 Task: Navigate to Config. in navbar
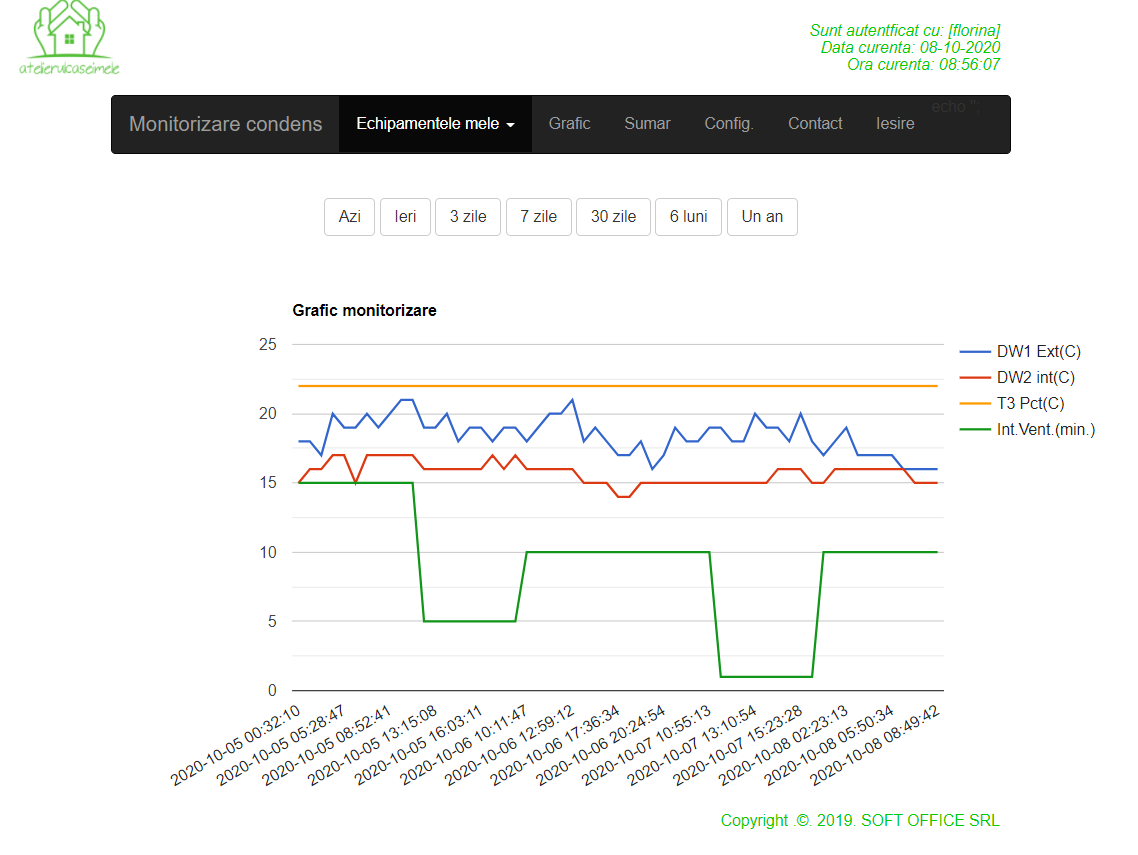[728, 124]
